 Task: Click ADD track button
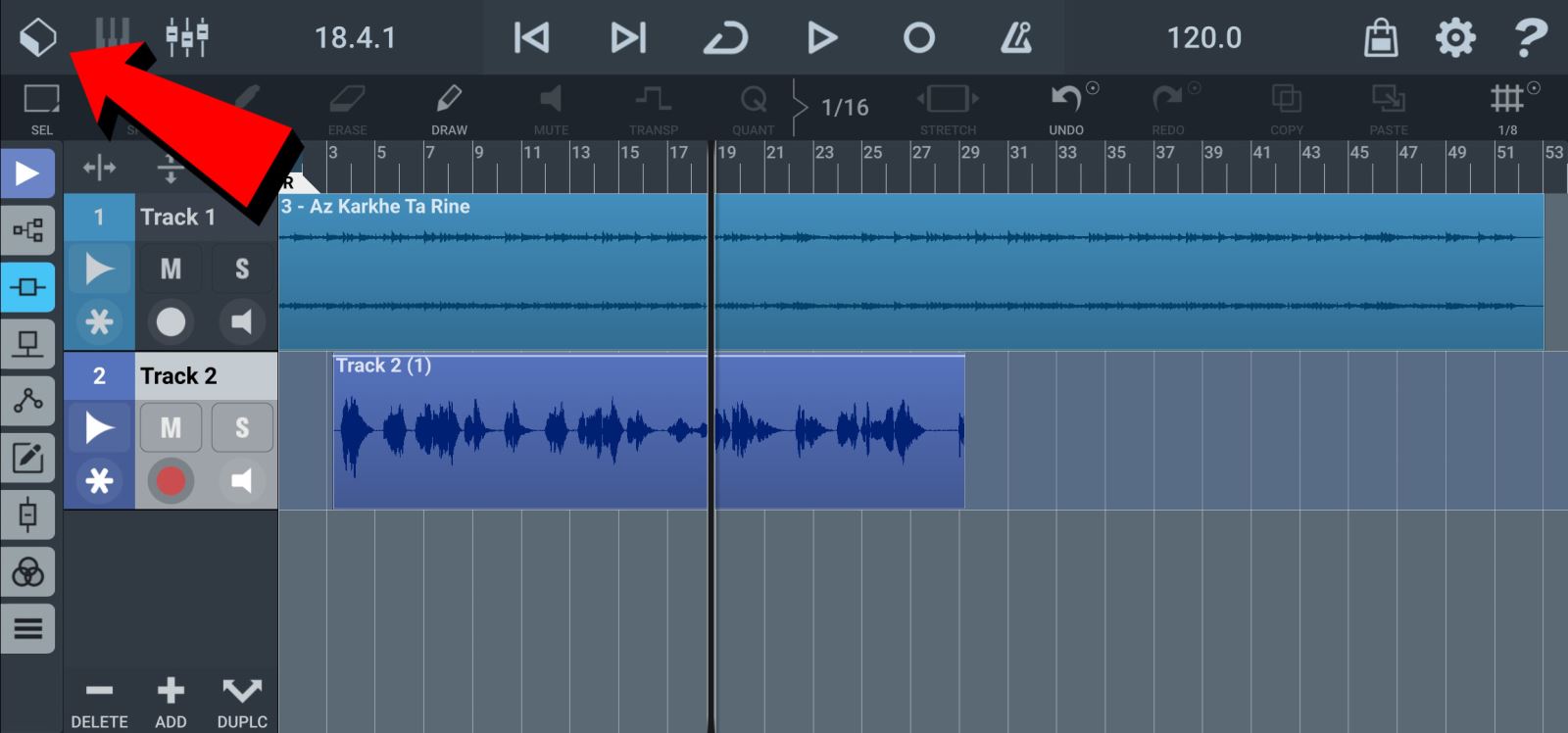tap(171, 703)
